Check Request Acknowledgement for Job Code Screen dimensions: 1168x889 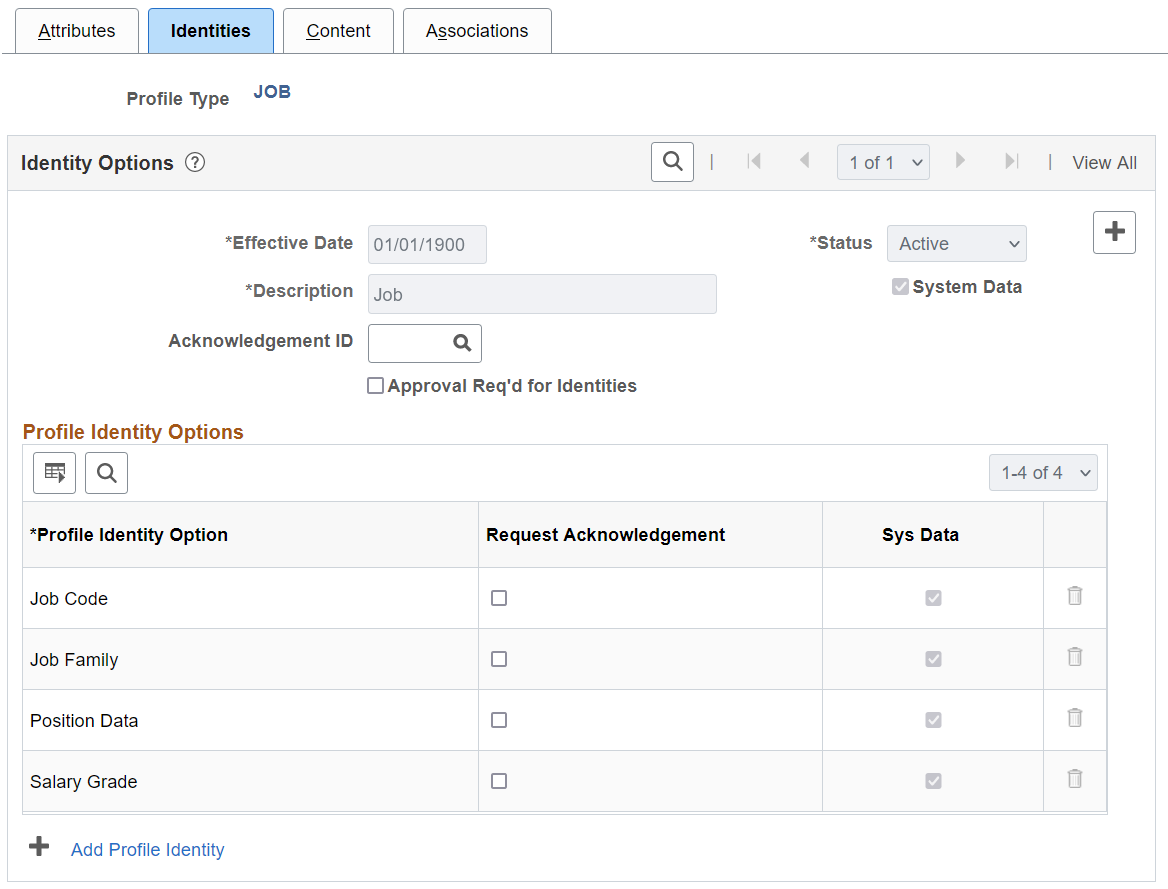point(499,598)
